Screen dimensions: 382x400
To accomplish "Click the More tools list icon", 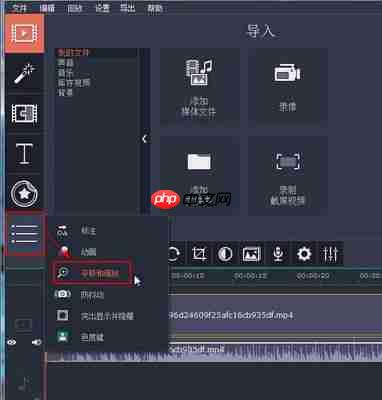I will pyautogui.click(x=25, y=233).
